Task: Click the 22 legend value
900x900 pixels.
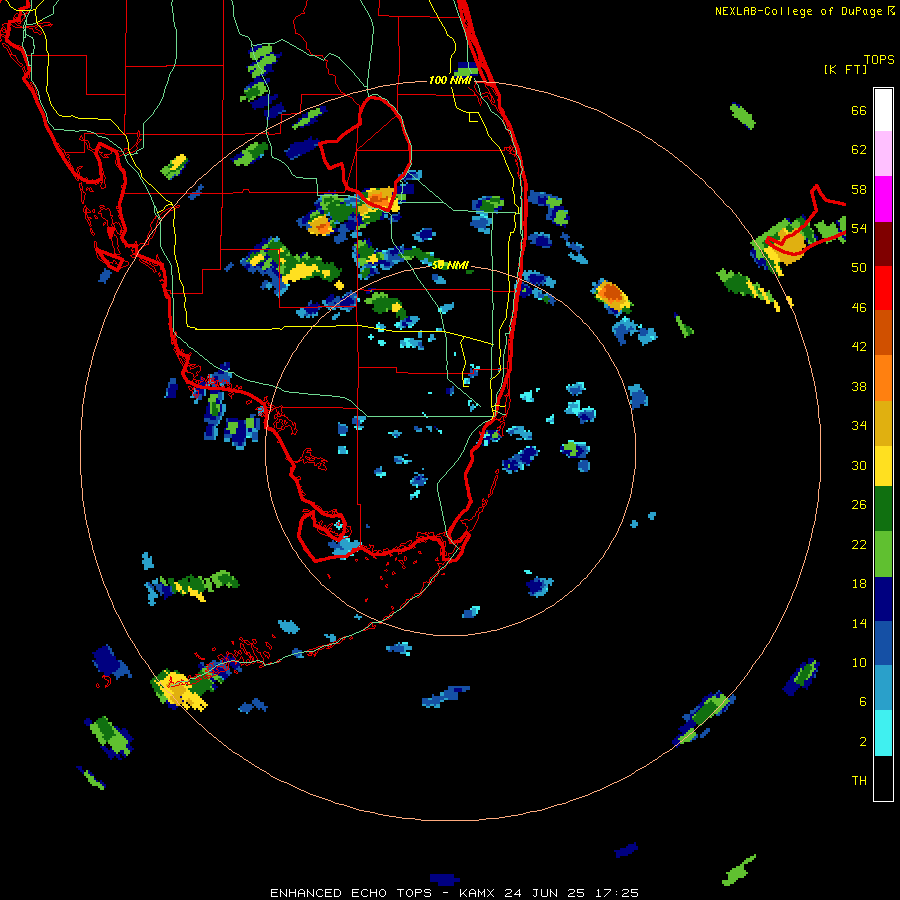Action: 859,544
